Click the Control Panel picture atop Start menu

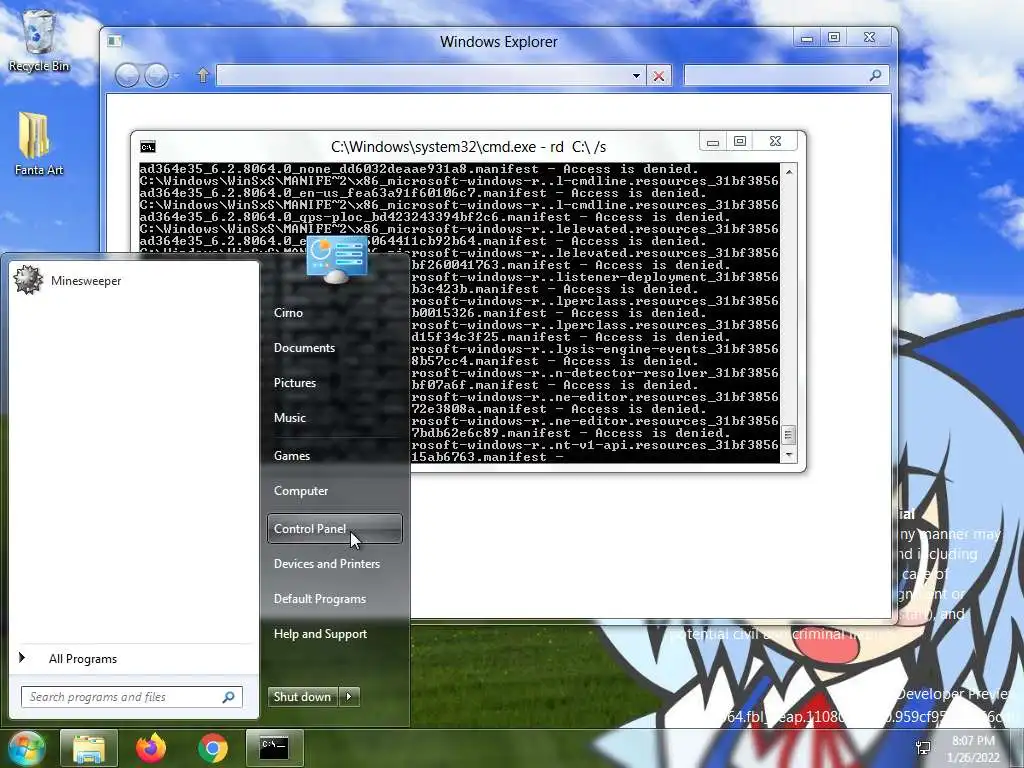tap(336, 259)
